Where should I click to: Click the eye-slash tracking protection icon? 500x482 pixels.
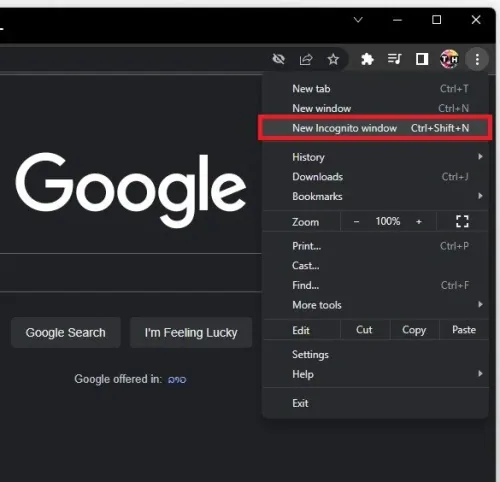click(278, 60)
